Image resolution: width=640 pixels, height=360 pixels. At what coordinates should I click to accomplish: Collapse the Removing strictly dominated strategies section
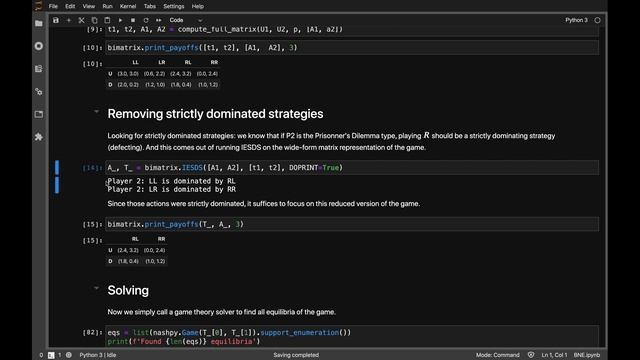tap(96, 111)
